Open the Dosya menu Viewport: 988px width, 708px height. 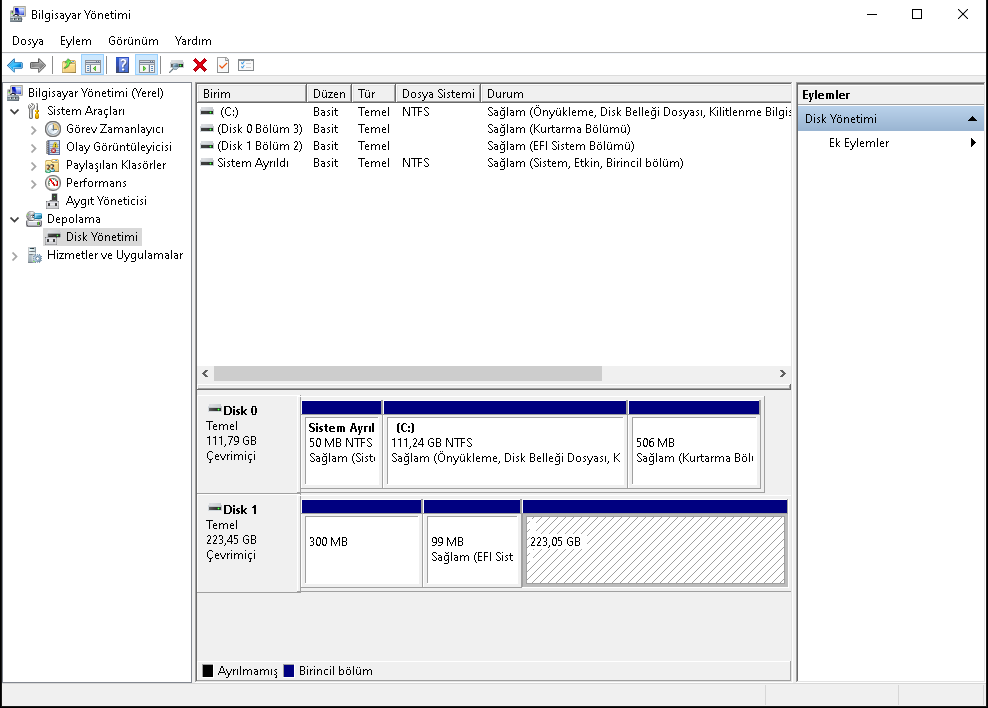[28, 41]
